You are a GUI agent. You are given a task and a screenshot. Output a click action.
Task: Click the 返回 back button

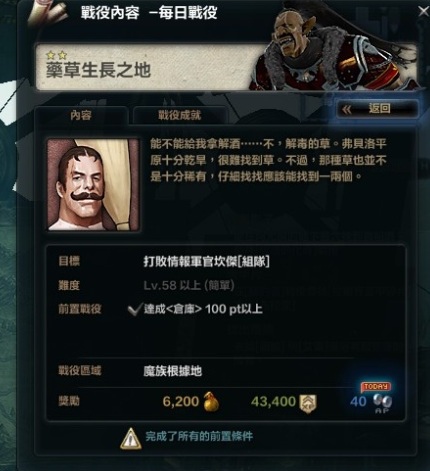(378, 109)
